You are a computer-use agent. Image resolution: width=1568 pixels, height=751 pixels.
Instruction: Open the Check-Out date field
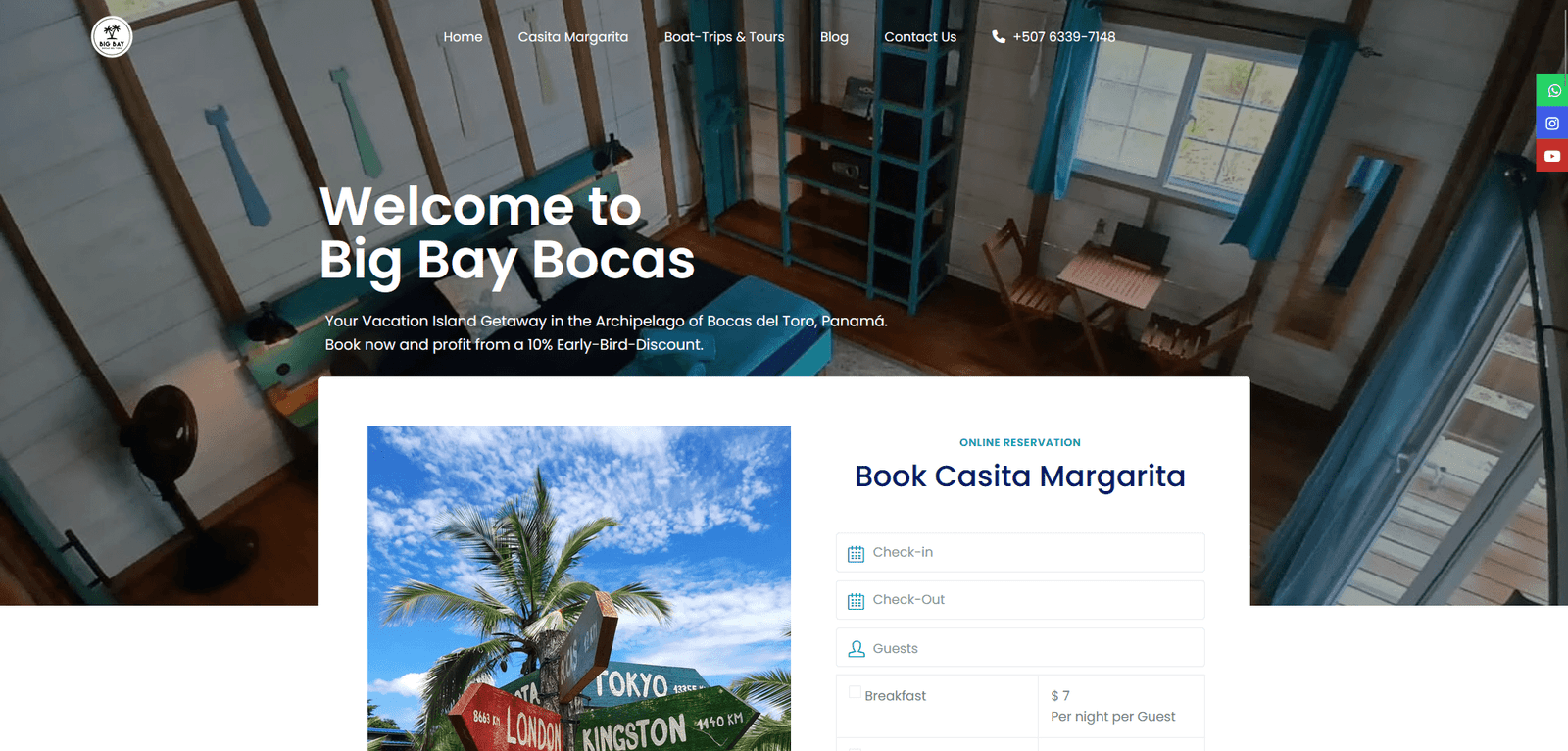(x=1020, y=600)
